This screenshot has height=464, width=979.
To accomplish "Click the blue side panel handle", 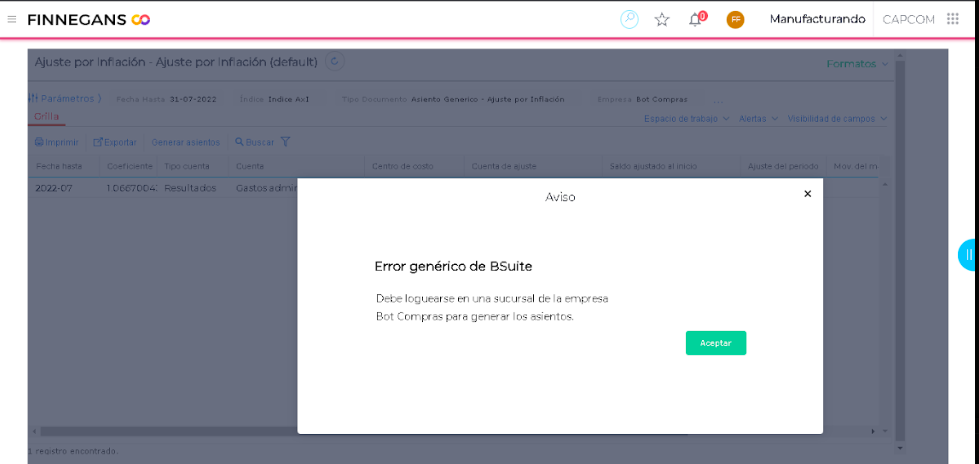I will (968, 255).
